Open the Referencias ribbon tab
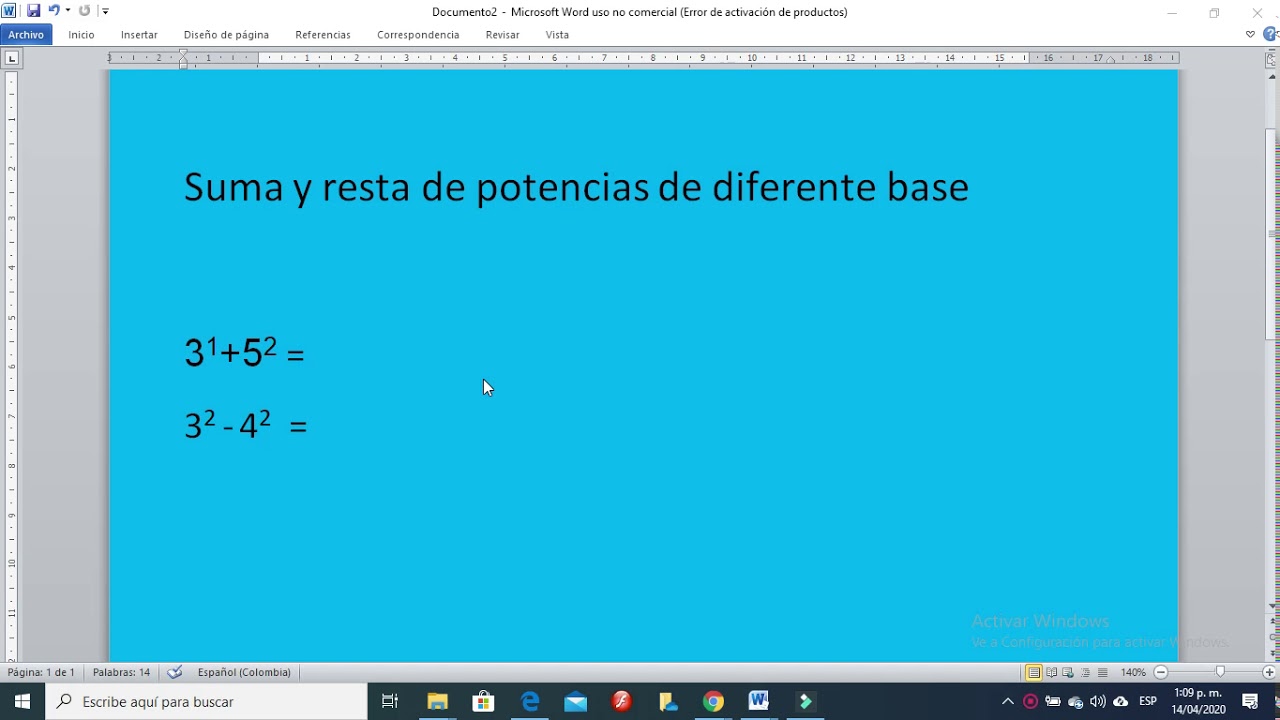 pyautogui.click(x=323, y=34)
